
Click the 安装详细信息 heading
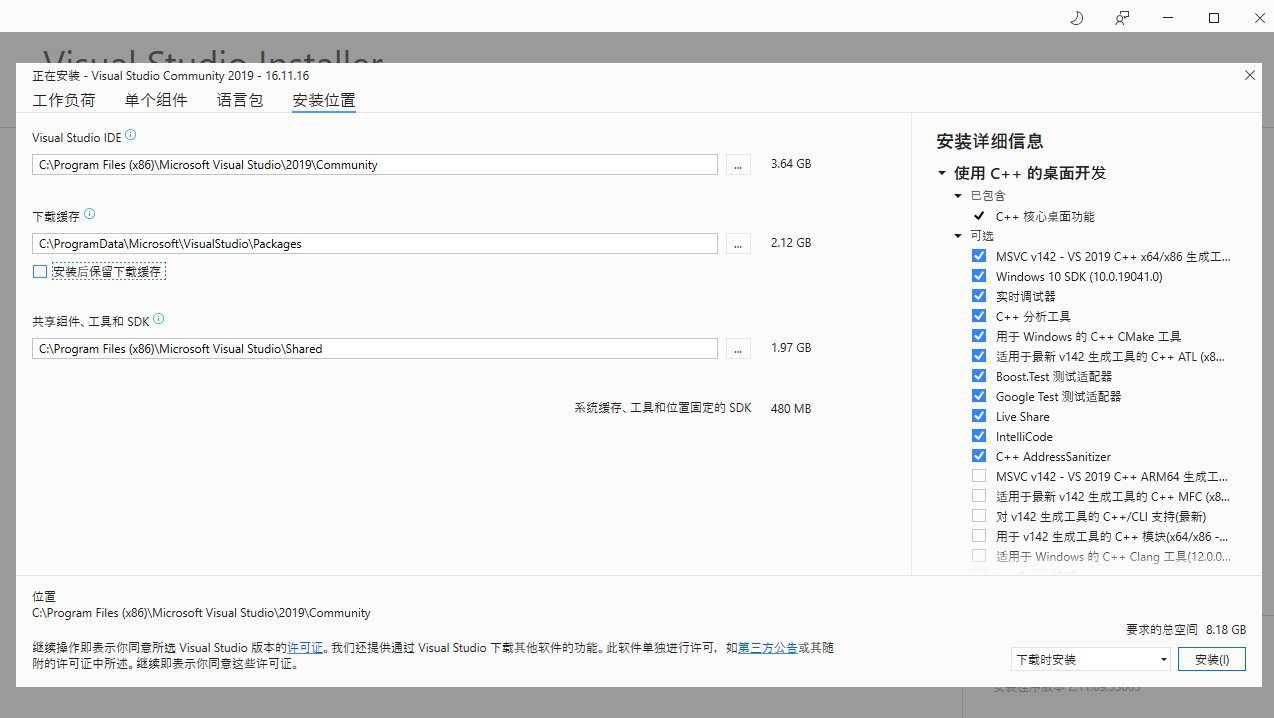990,141
